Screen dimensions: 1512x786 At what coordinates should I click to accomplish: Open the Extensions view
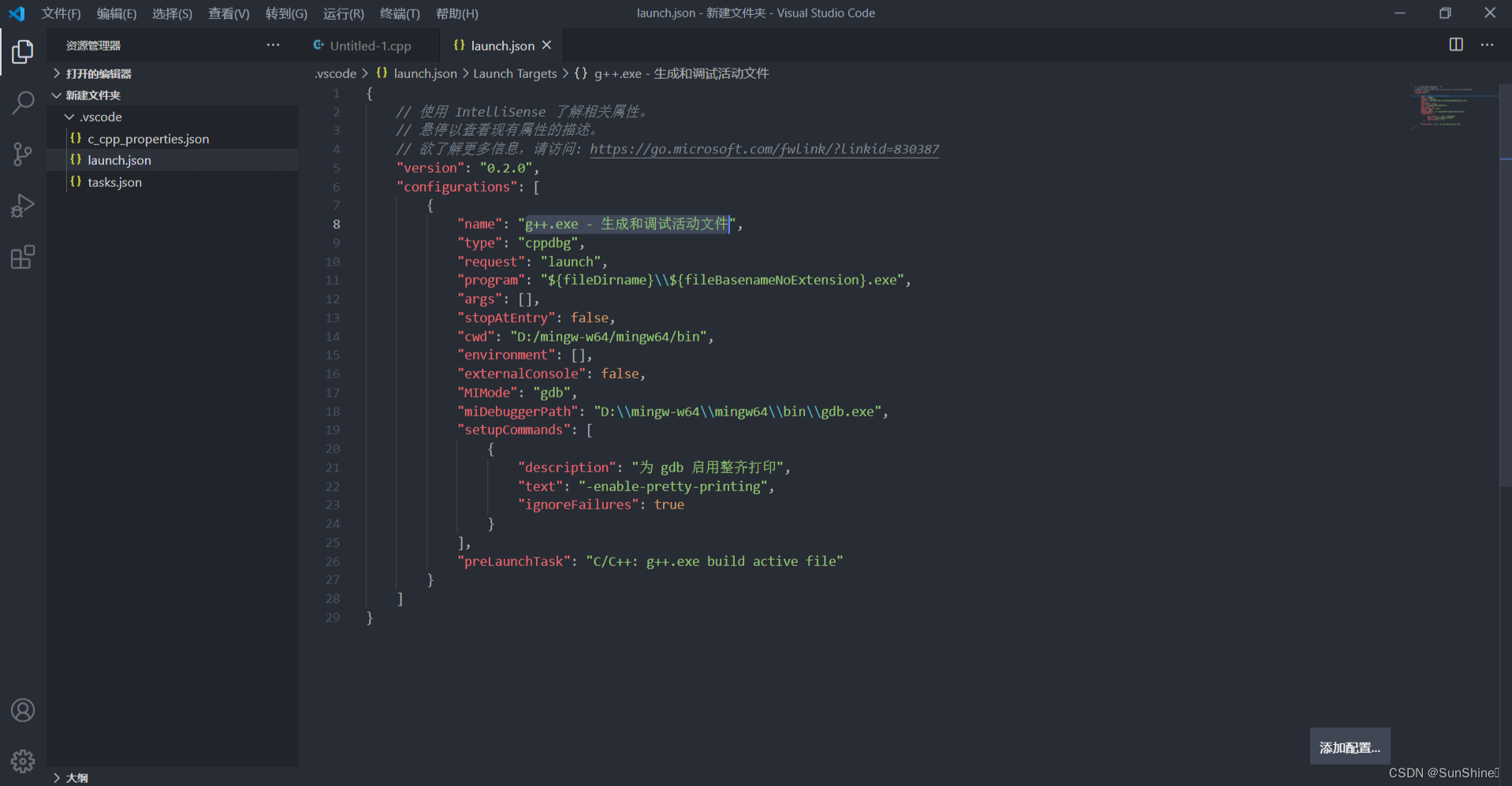pos(23,257)
